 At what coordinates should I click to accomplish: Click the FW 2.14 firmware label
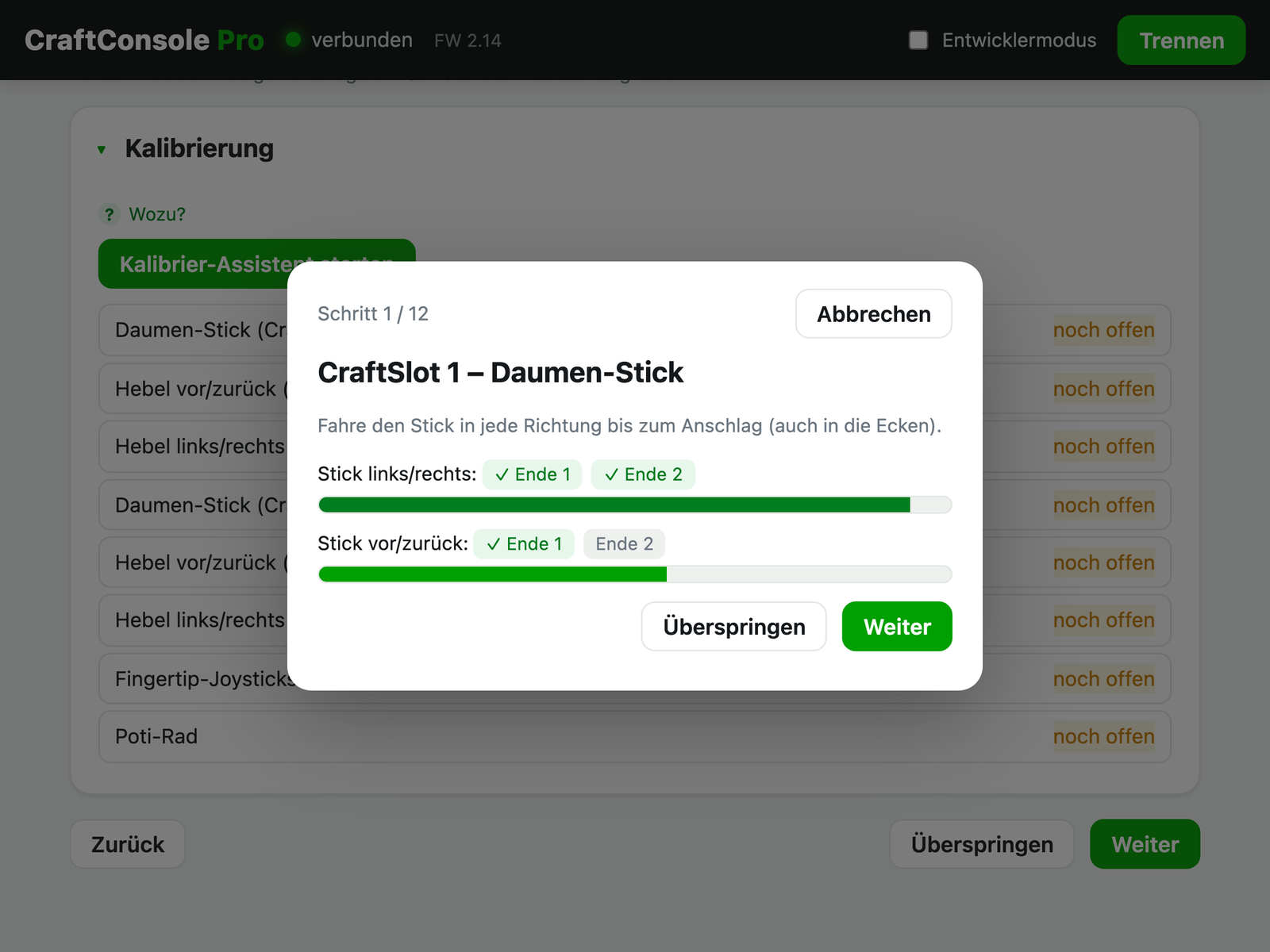pyautogui.click(x=468, y=40)
